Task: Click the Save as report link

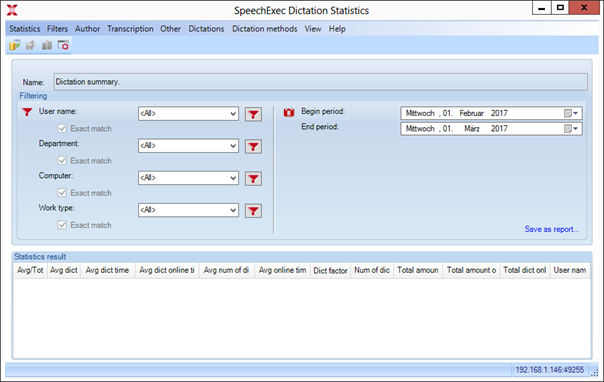Action: click(552, 229)
